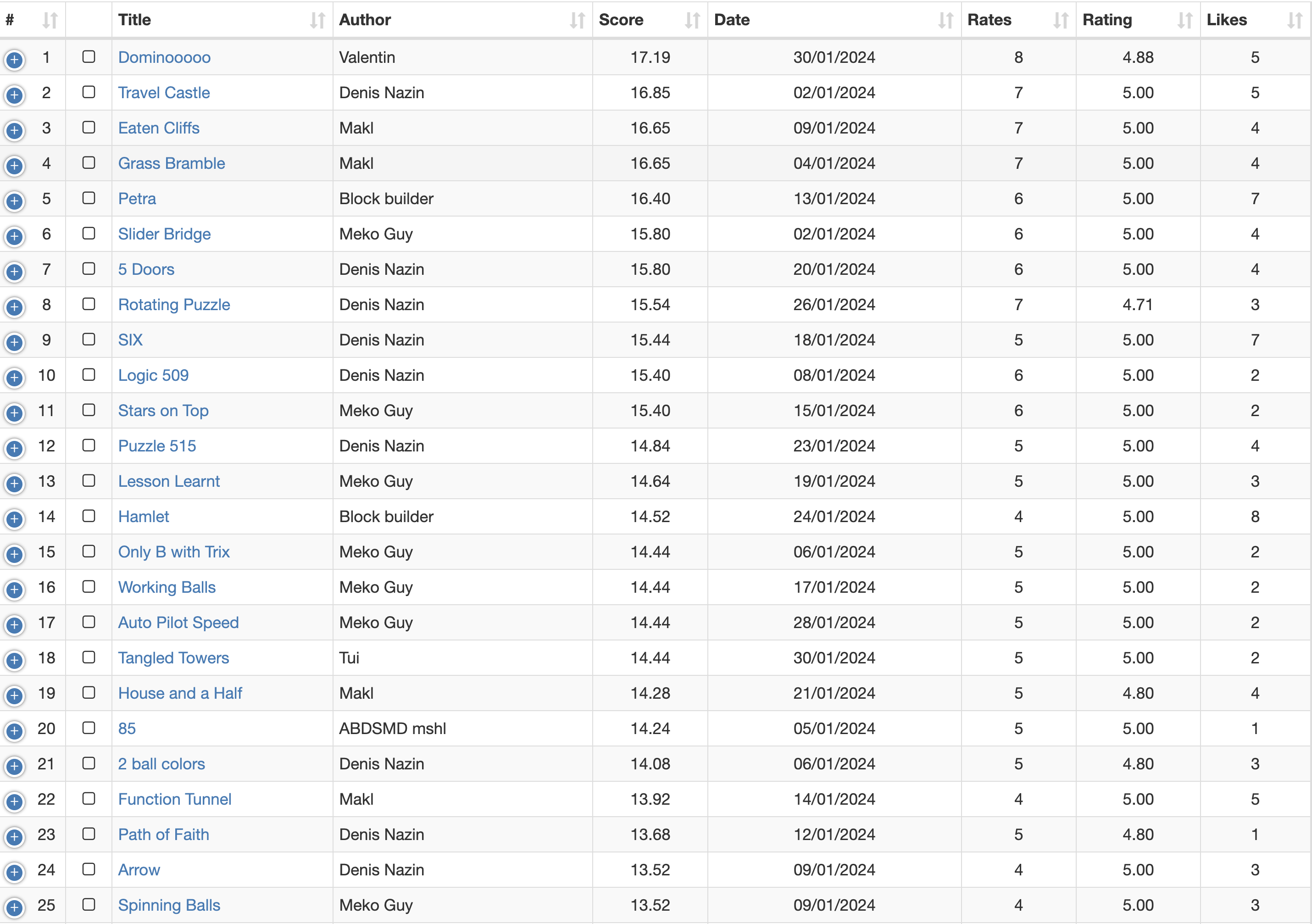Tick the checkbox next to Petra
The image size is (1312, 924).
[x=89, y=198]
